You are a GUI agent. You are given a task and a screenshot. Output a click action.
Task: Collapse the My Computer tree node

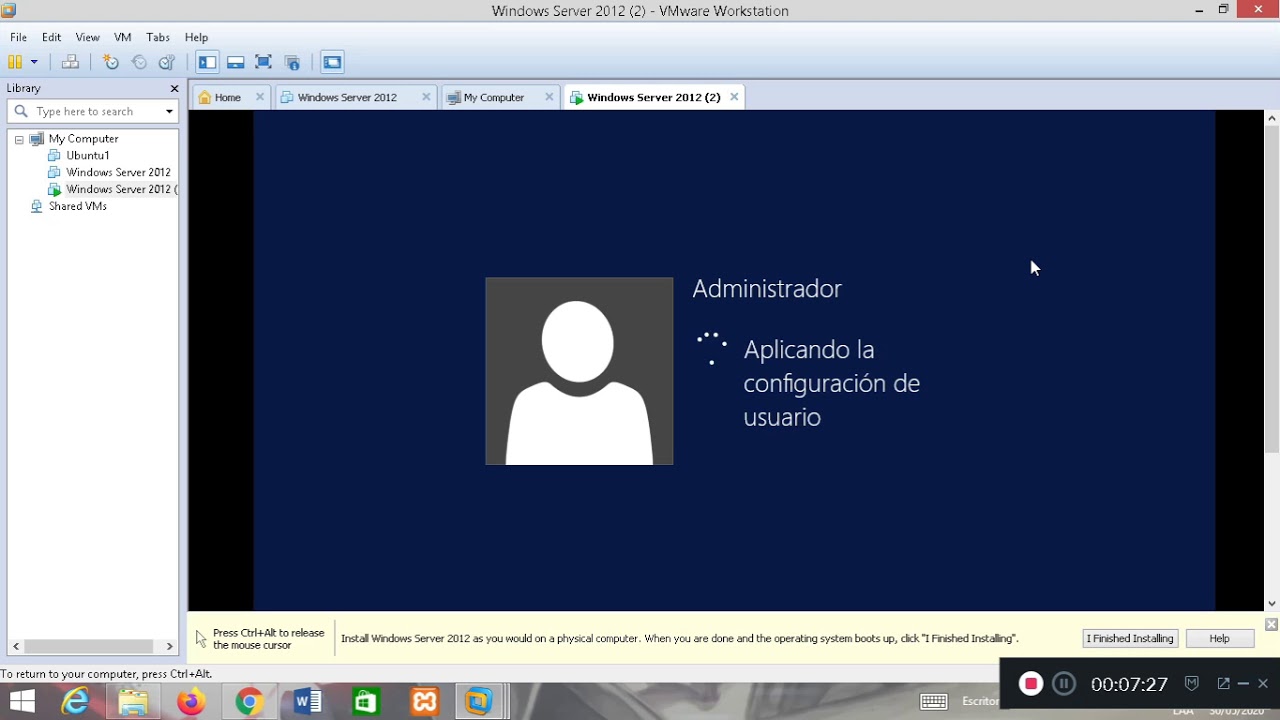pyautogui.click(x=19, y=139)
